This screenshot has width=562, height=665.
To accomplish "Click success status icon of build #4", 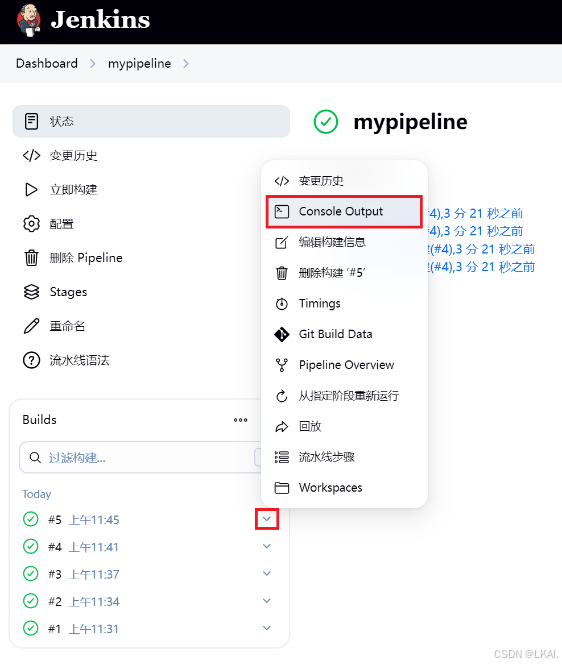I will [x=31, y=546].
